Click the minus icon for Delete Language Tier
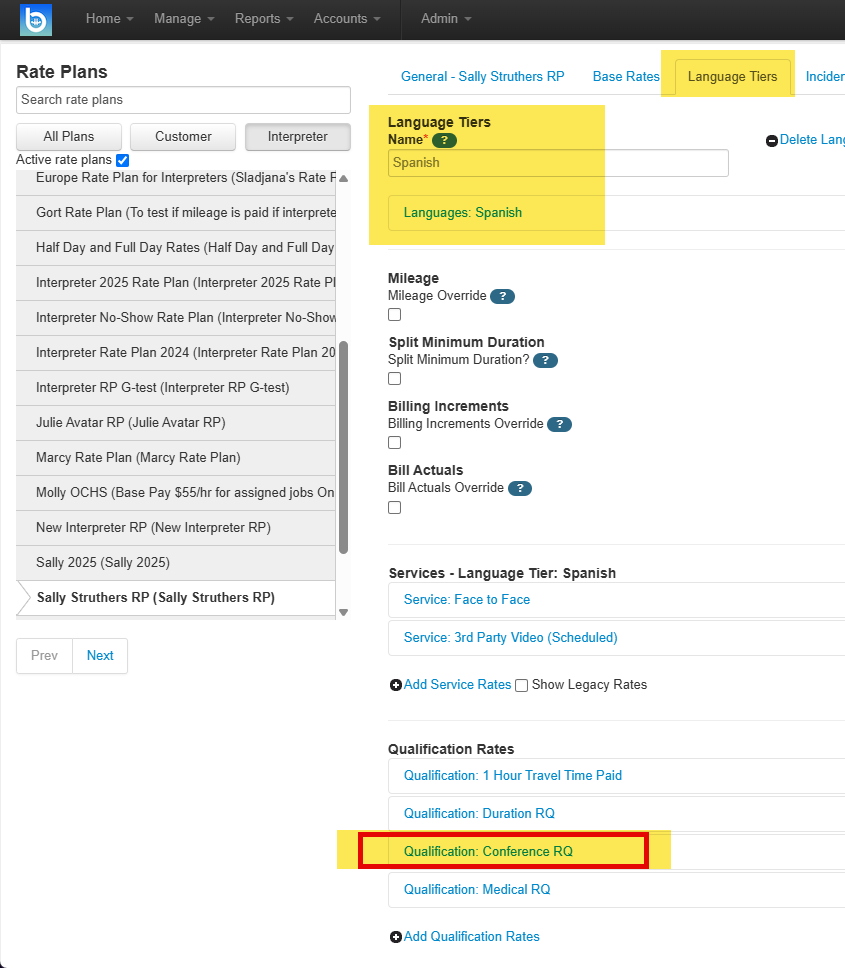Image resolution: width=845 pixels, height=969 pixels. click(771, 141)
